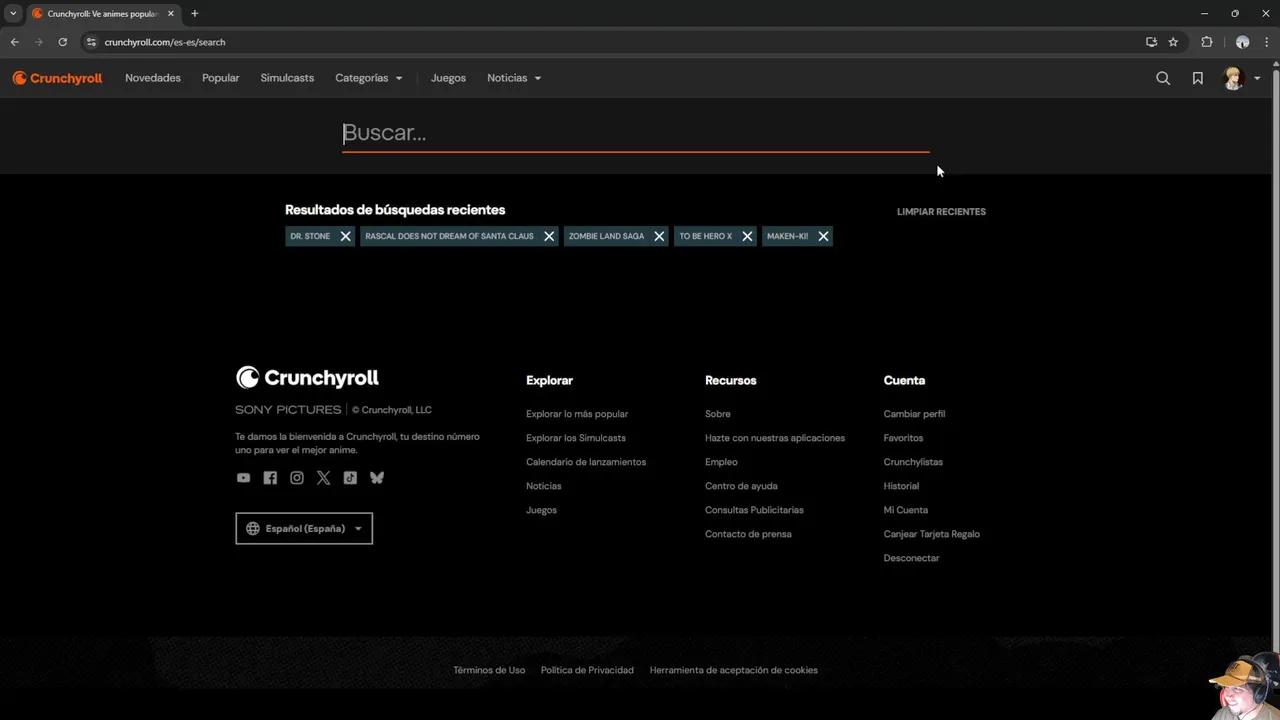The width and height of the screenshot is (1280, 720).
Task: Open Calendario de lanzamientos link
Action: [586, 462]
